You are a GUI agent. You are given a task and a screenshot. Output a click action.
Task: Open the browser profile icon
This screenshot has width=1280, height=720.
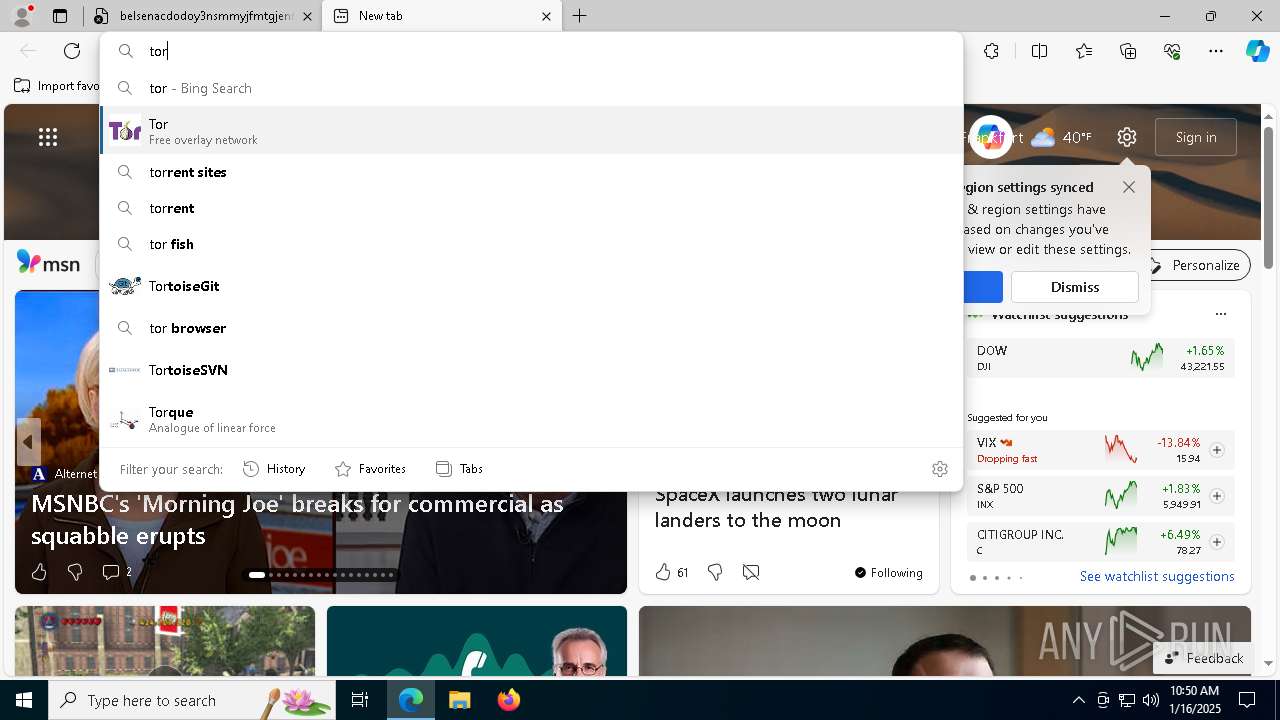click(x=22, y=16)
